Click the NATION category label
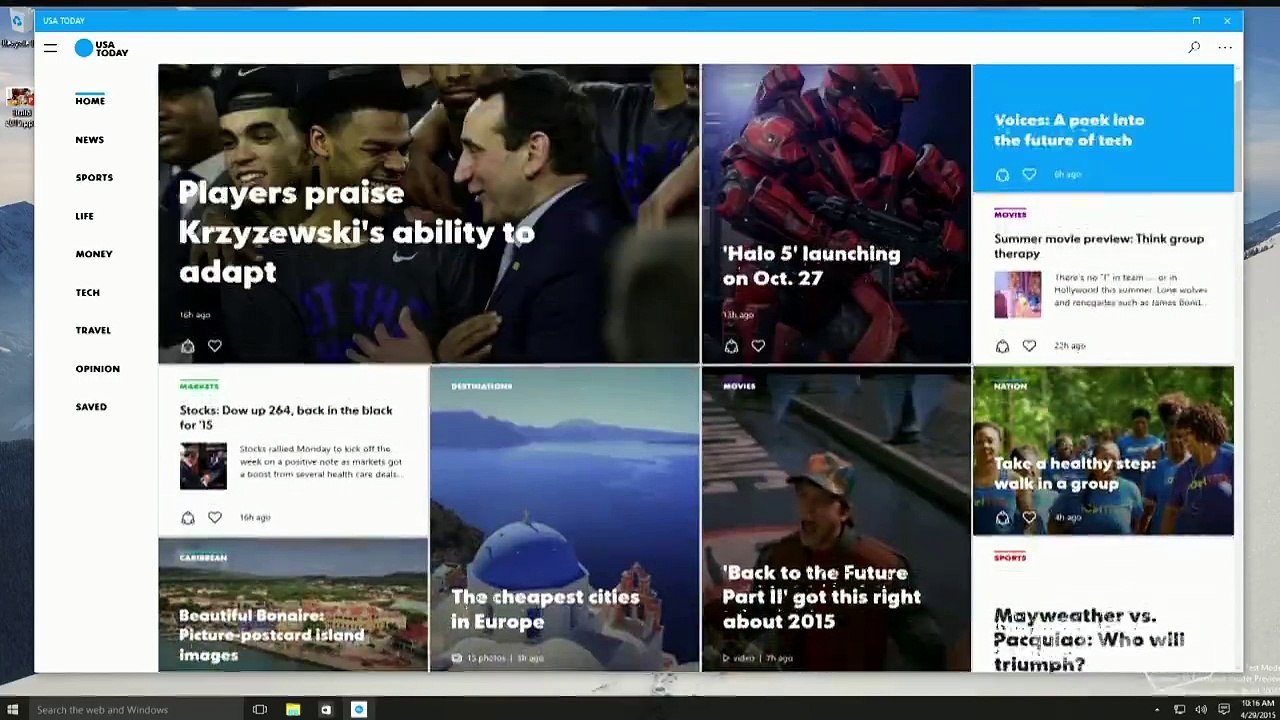This screenshot has width=1280, height=720. coord(1010,386)
